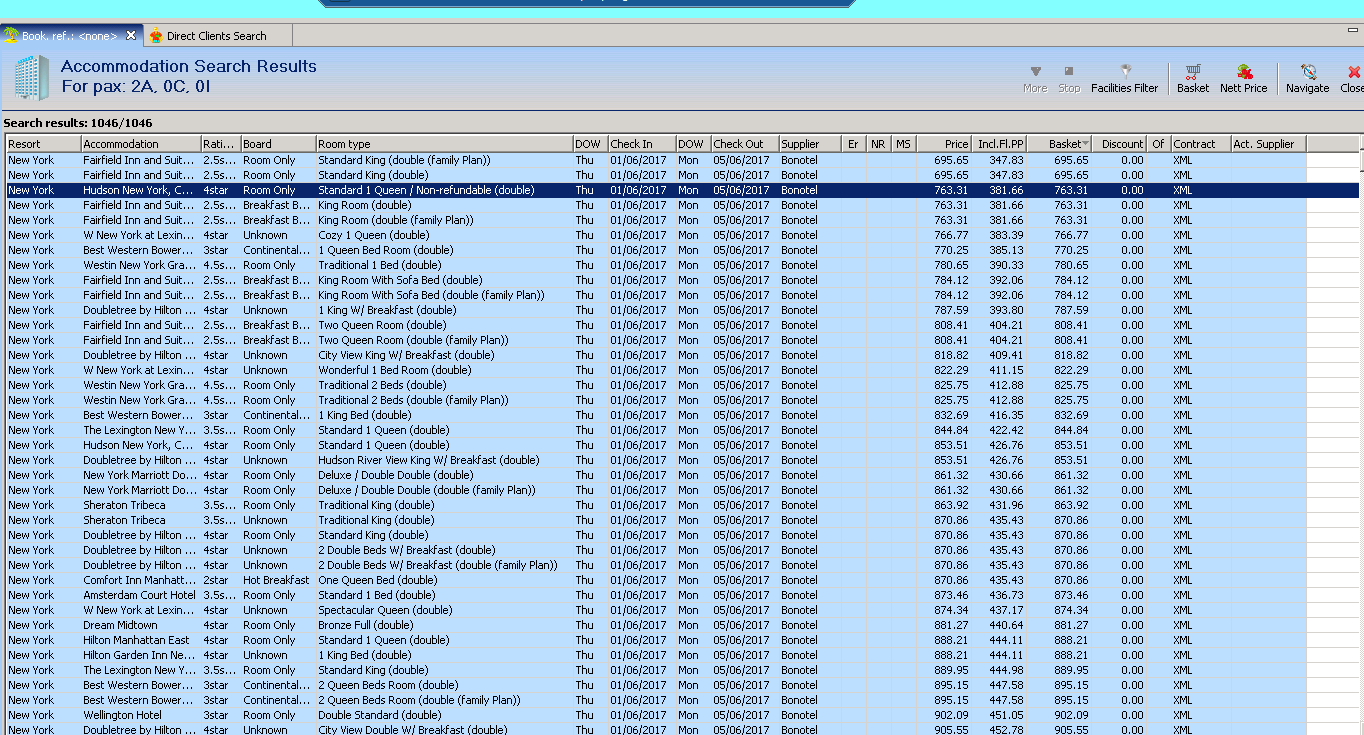Show Nett Price for results
The image size is (1364, 735).
coord(1243,79)
